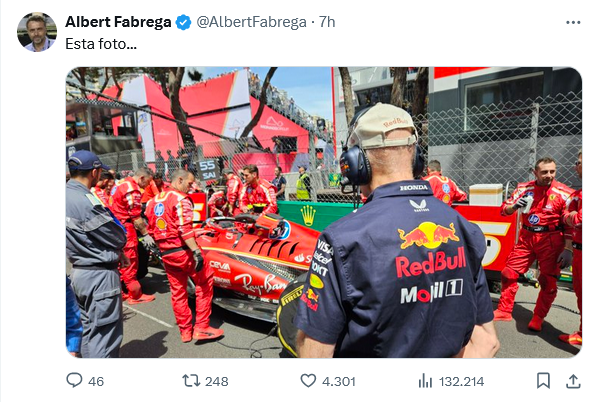Open the @AlbertFabrega handle link
The height and width of the screenshot is (402, 598).
251,22
